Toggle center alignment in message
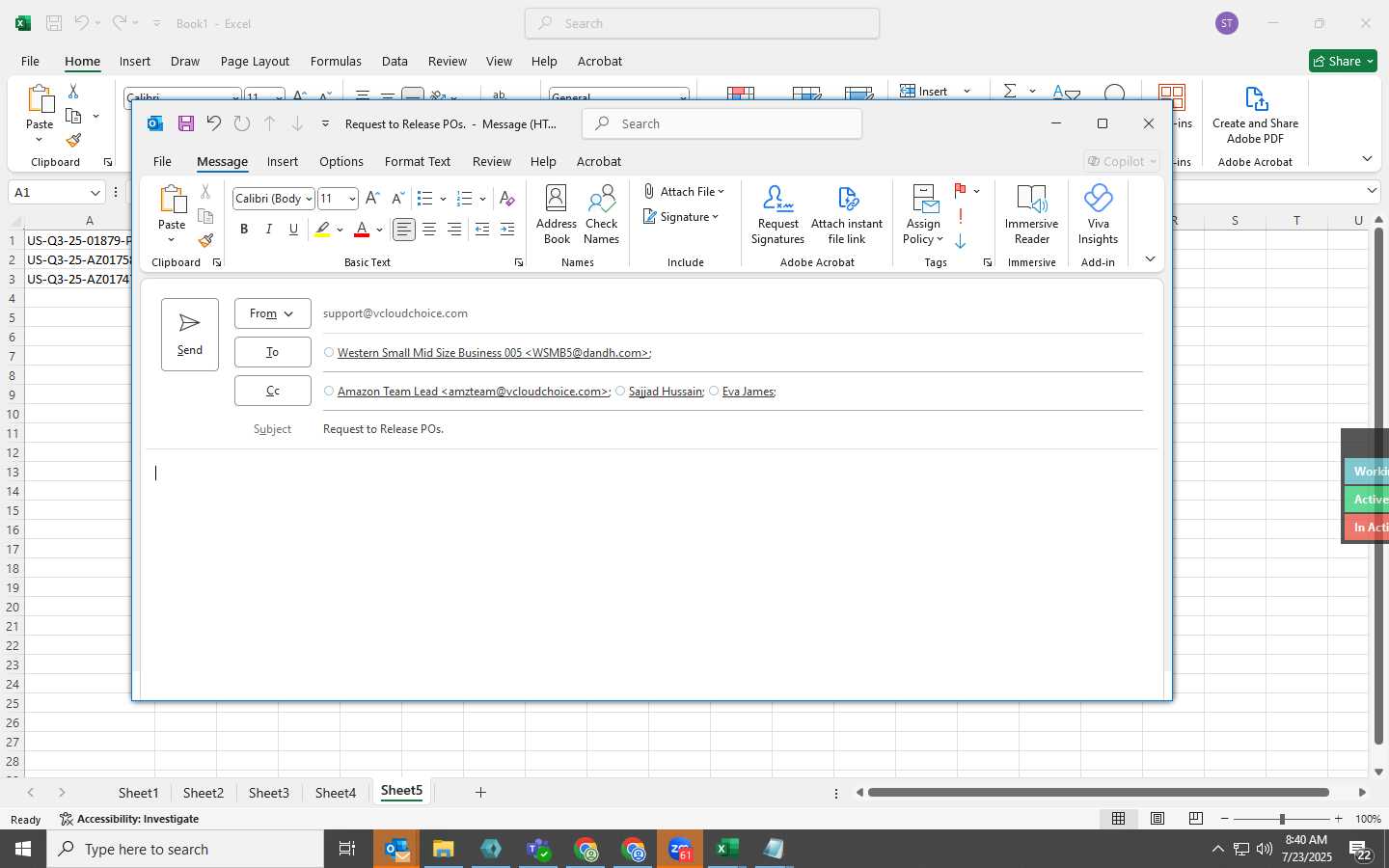 tap(429, 230)
